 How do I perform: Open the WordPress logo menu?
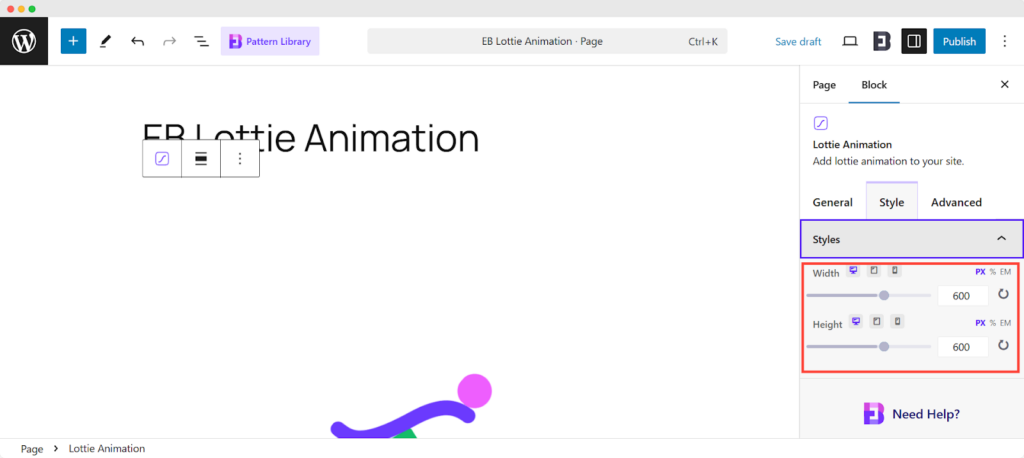click(24, 41)
